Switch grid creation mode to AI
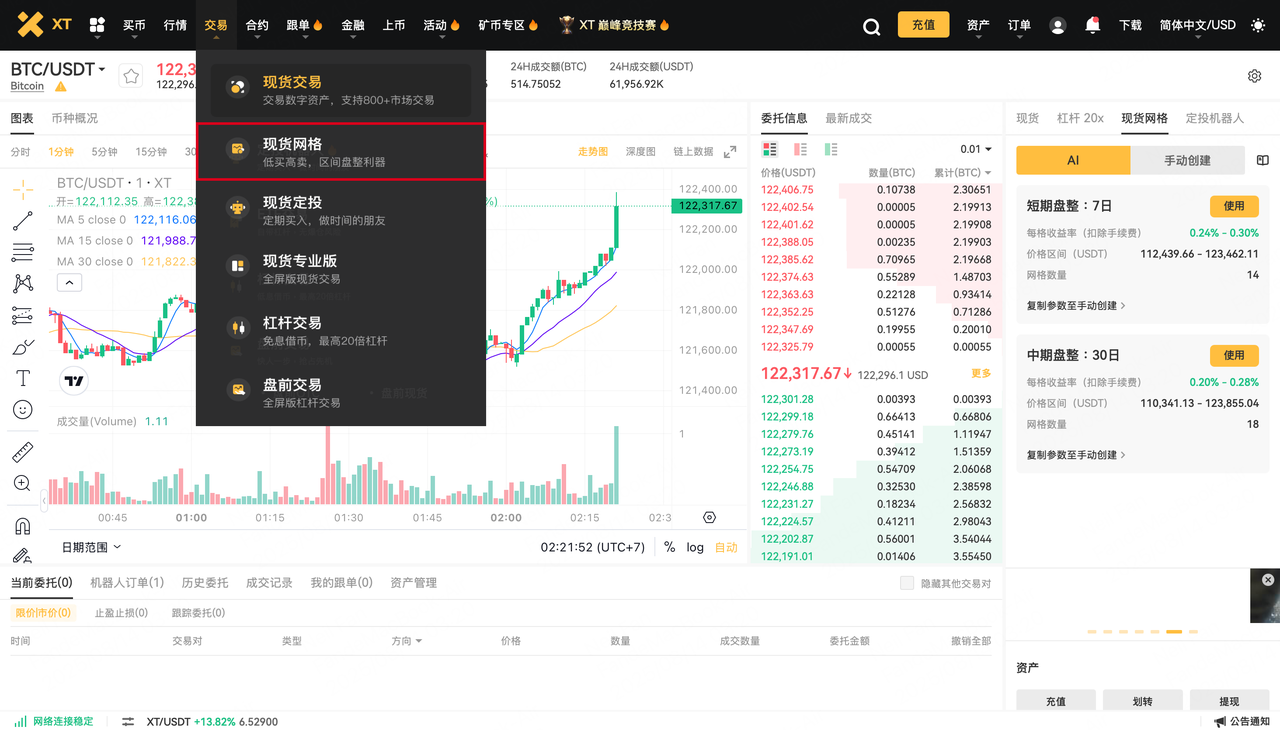The image size is (1280, 730). point(1073,160)
